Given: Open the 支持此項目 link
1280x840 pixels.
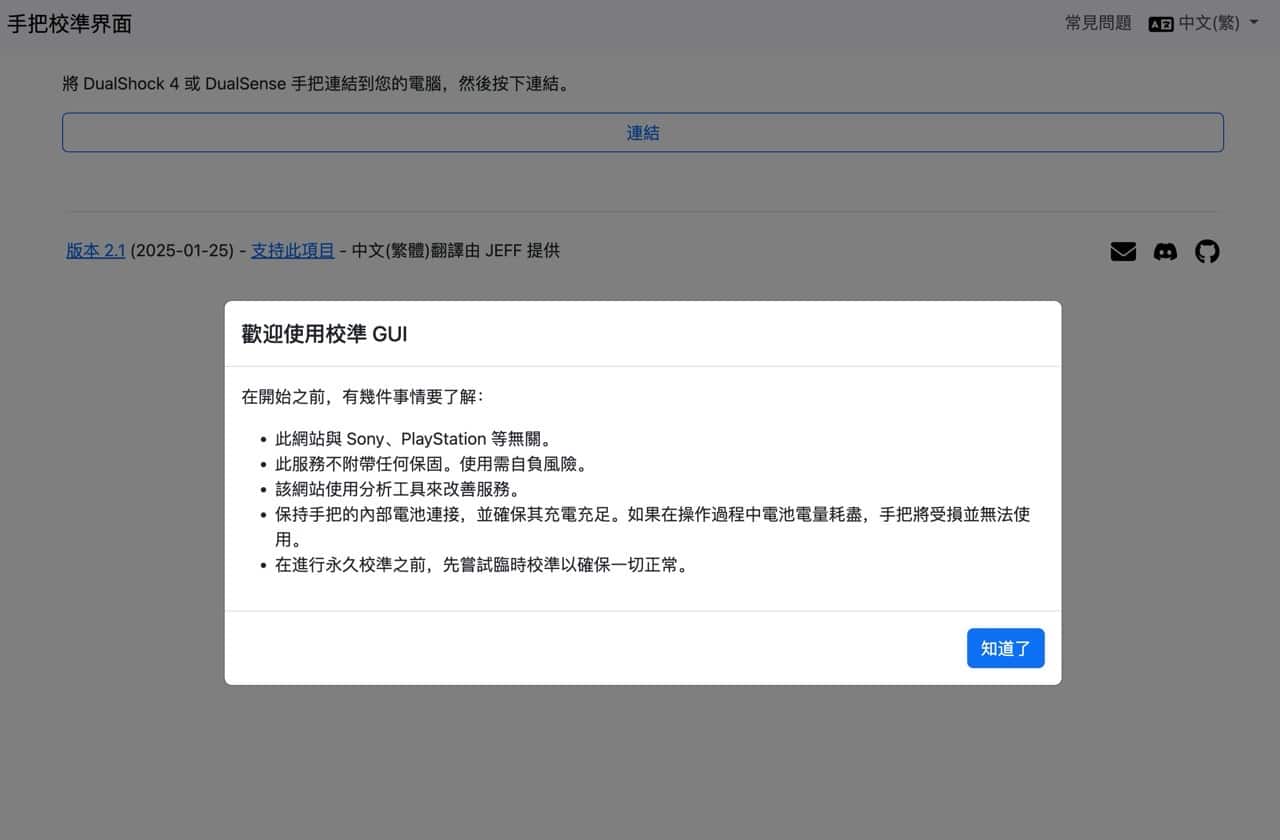Looking at the screenshot, I should [293, 251].
